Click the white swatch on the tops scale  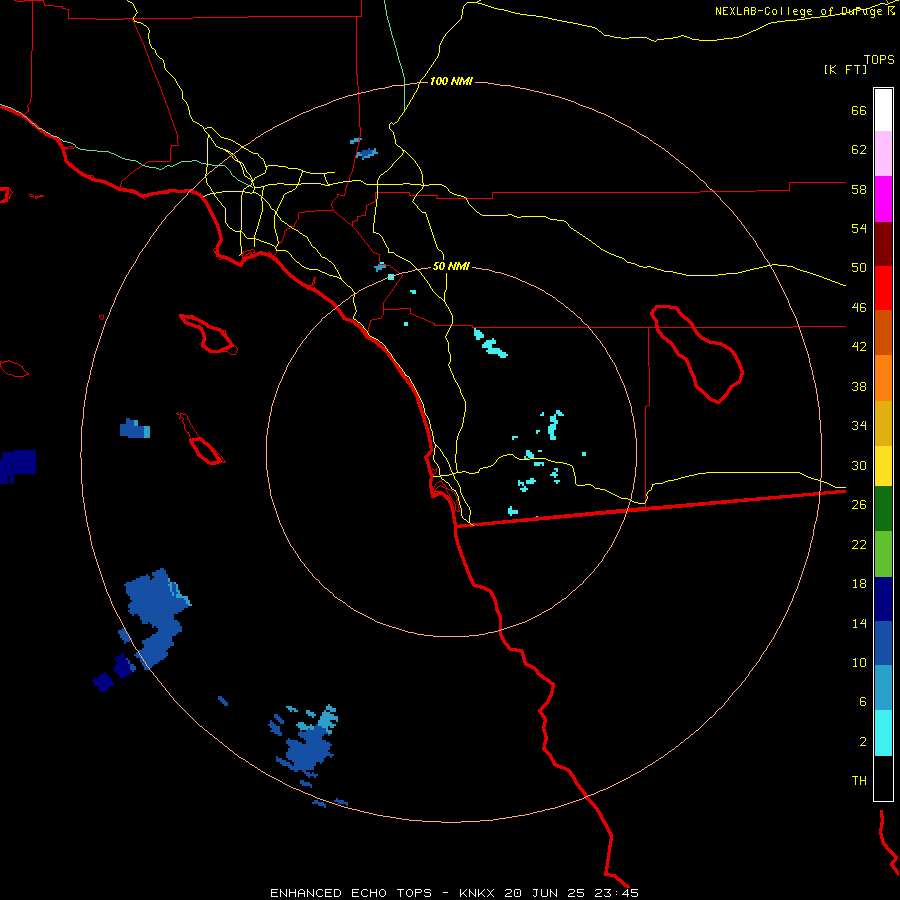coord(883,110)
